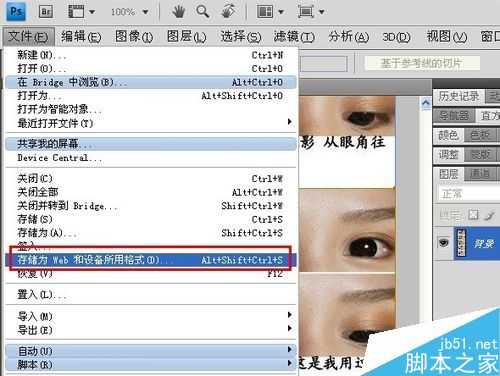Viewport: 500px width, 376px height.
Task: Switch to the 历史记录 panel tab
Action: click(x=459, y=96)
